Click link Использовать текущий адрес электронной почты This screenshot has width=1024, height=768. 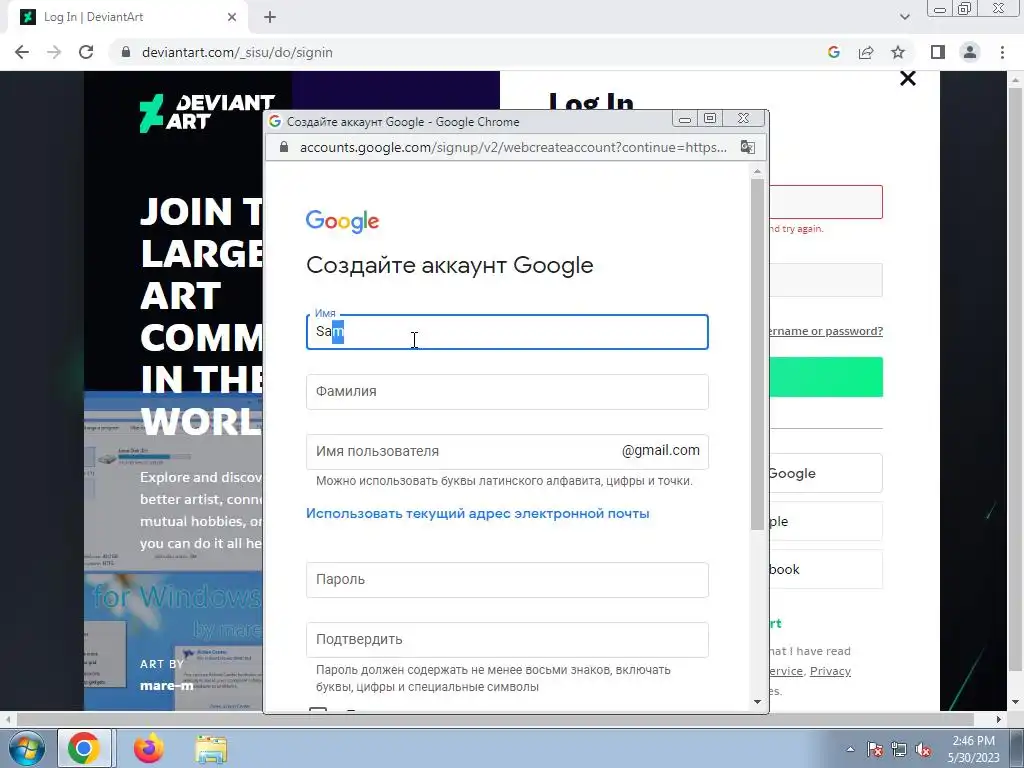click(x=477, y=513)
